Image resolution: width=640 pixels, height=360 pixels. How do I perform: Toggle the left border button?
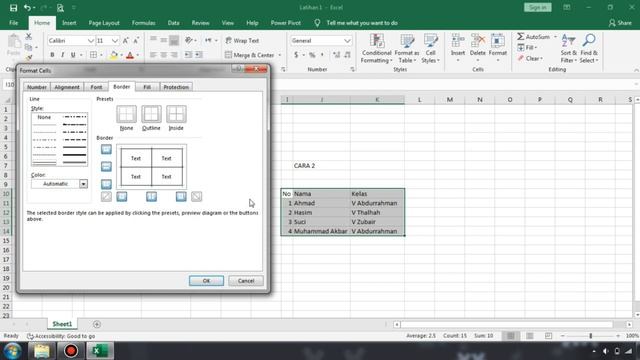click(x=122, y=197)
